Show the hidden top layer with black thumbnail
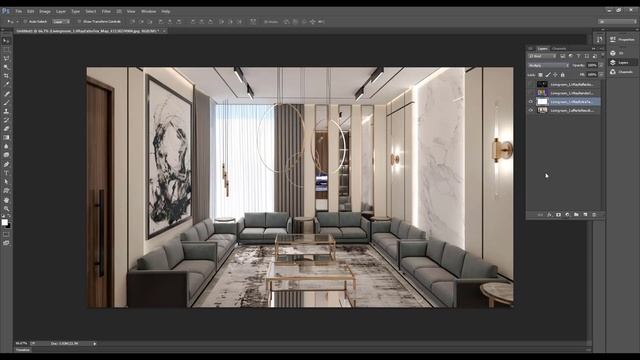The image size is (640, 360). coord(531,84)
